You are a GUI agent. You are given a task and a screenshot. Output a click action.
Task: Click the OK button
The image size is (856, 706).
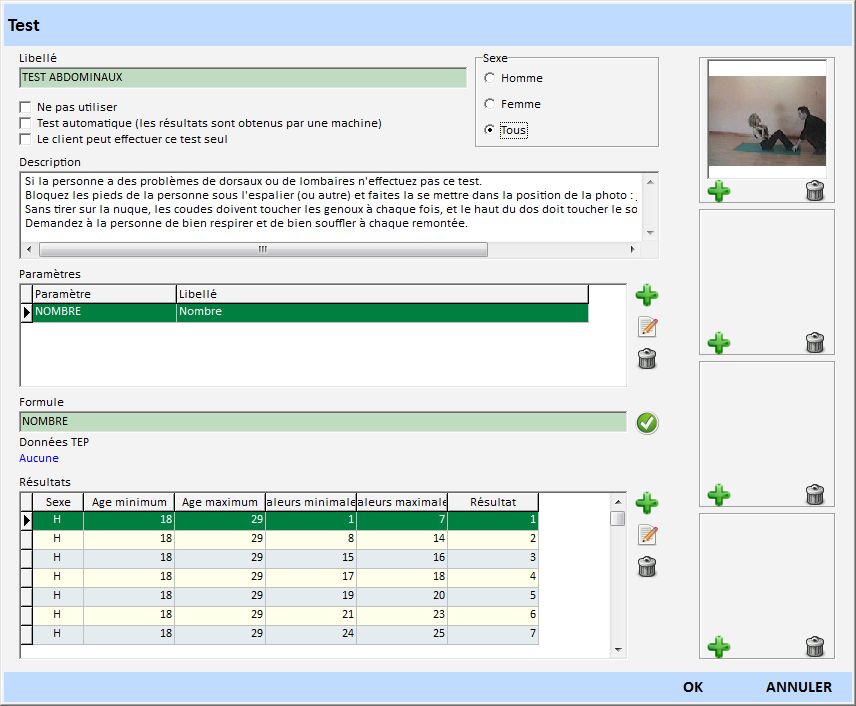coord(693,687)
